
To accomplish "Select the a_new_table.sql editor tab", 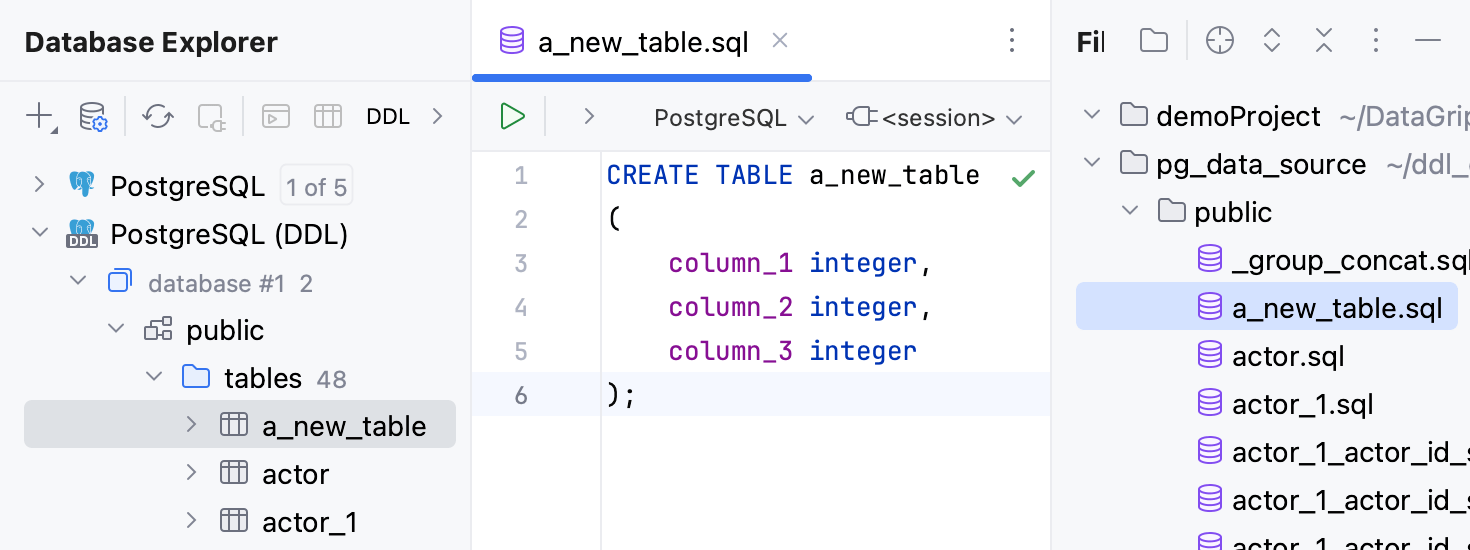I will [643, 43].
